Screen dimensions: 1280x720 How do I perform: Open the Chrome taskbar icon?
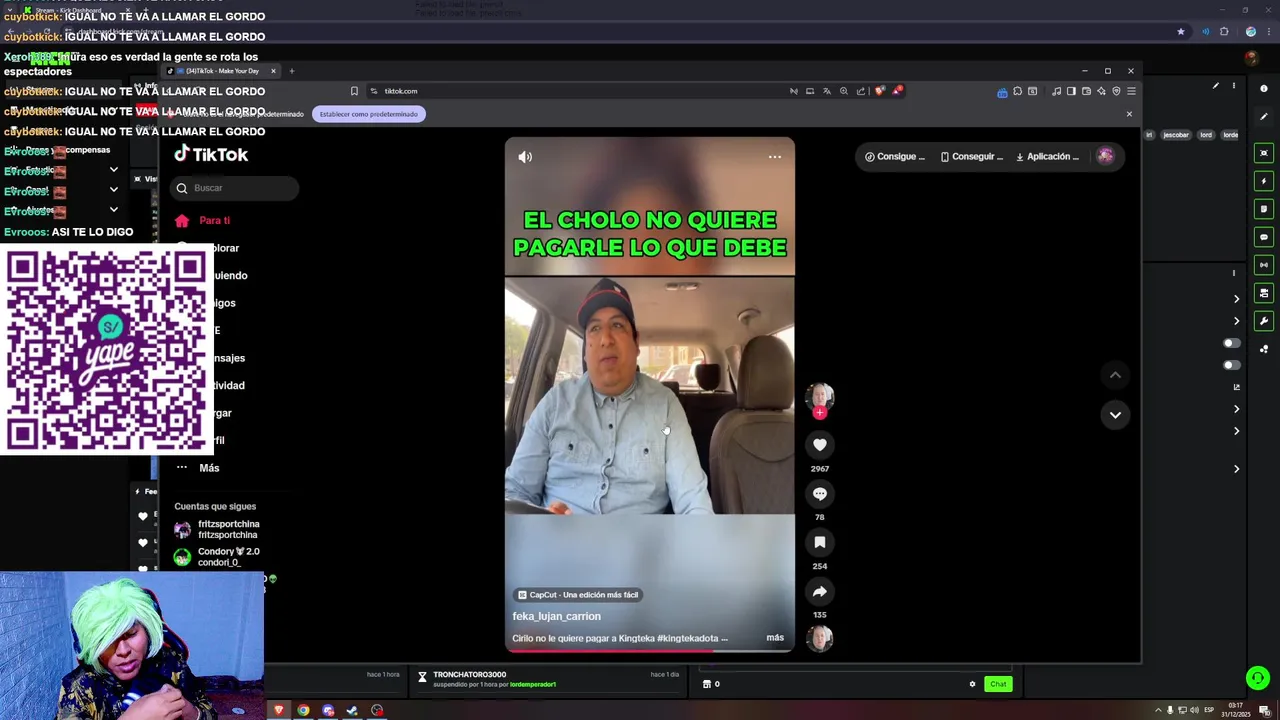coord(303,710)
